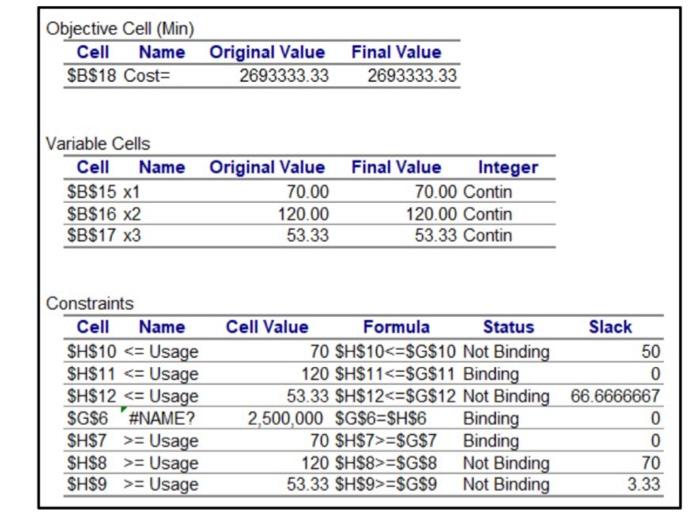
Task: Select the $H$7 constraint cell
Action: [x=87, y=441]
